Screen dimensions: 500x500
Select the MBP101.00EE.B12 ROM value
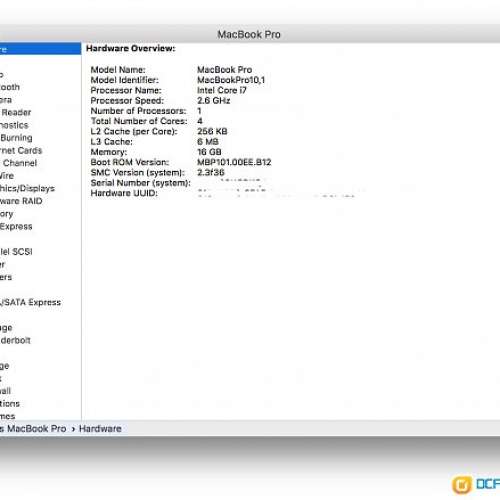[234, 162]
